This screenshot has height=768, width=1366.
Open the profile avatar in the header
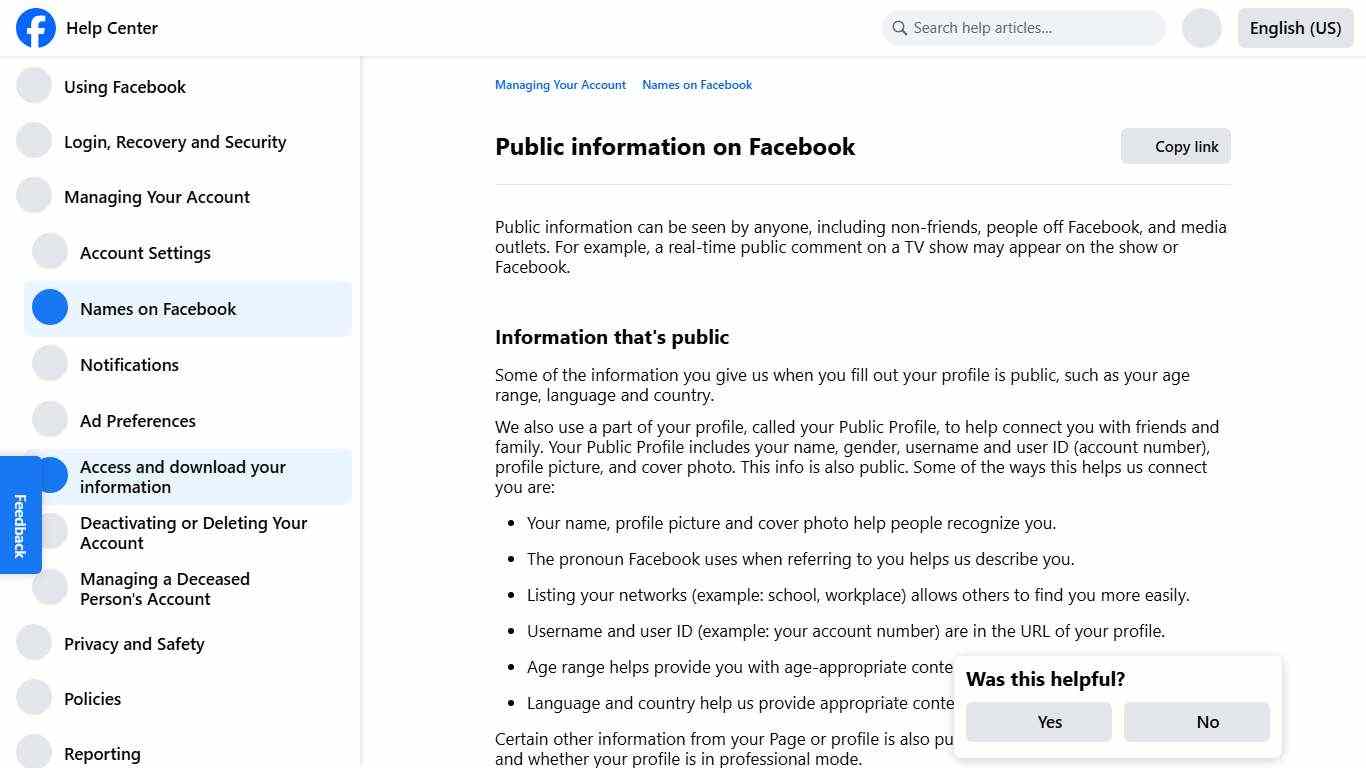pos(1201,28)
